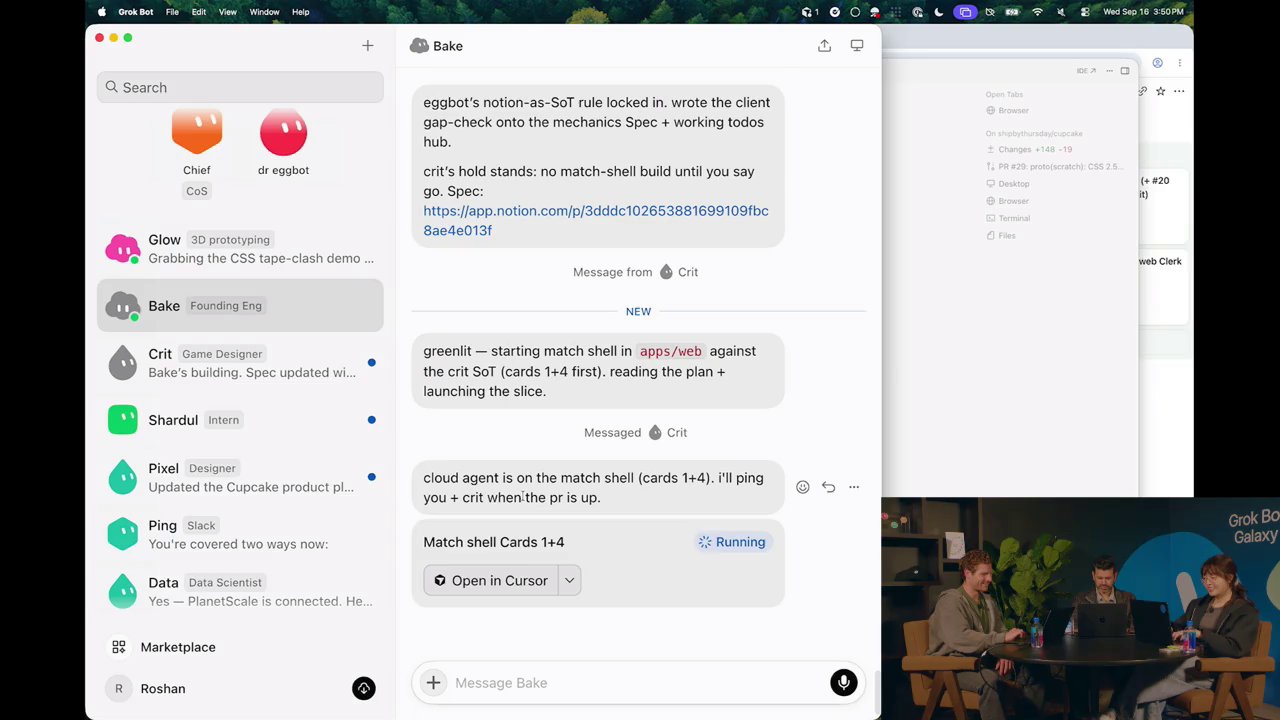This screenshot has width=1280, height=720.
Task: Select Desktop in the background window list
Action: click(1007, 184)
